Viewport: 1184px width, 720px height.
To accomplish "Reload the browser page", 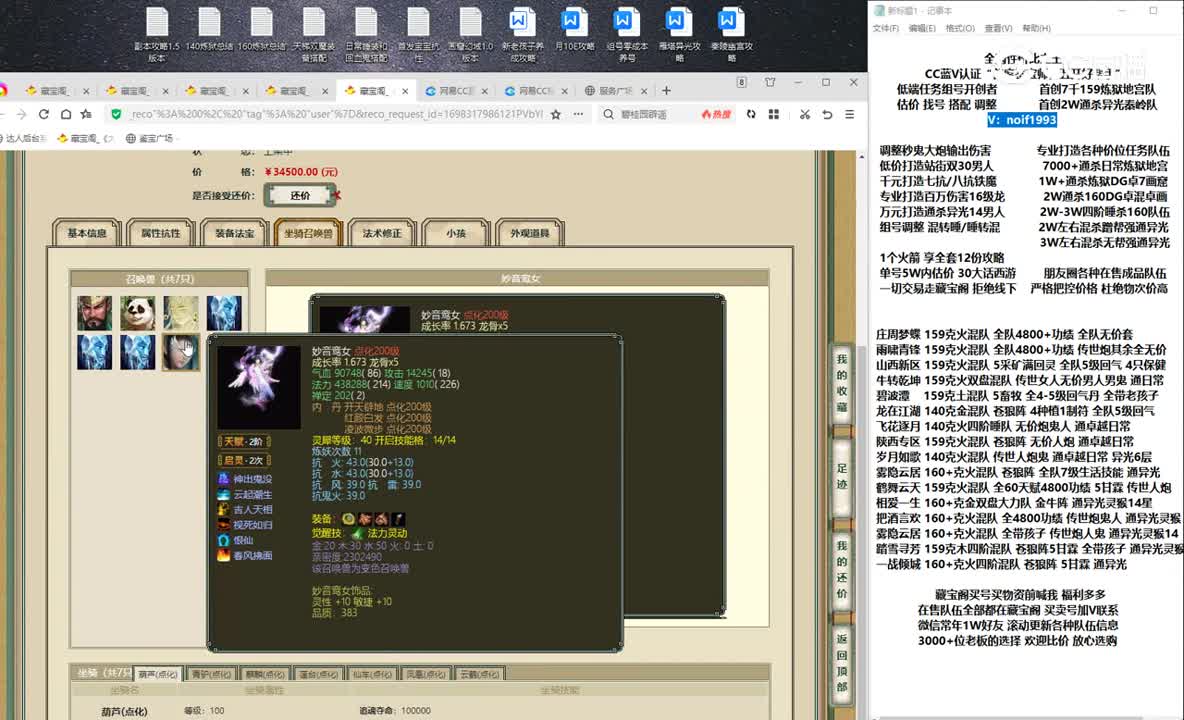I will (44, 114).
